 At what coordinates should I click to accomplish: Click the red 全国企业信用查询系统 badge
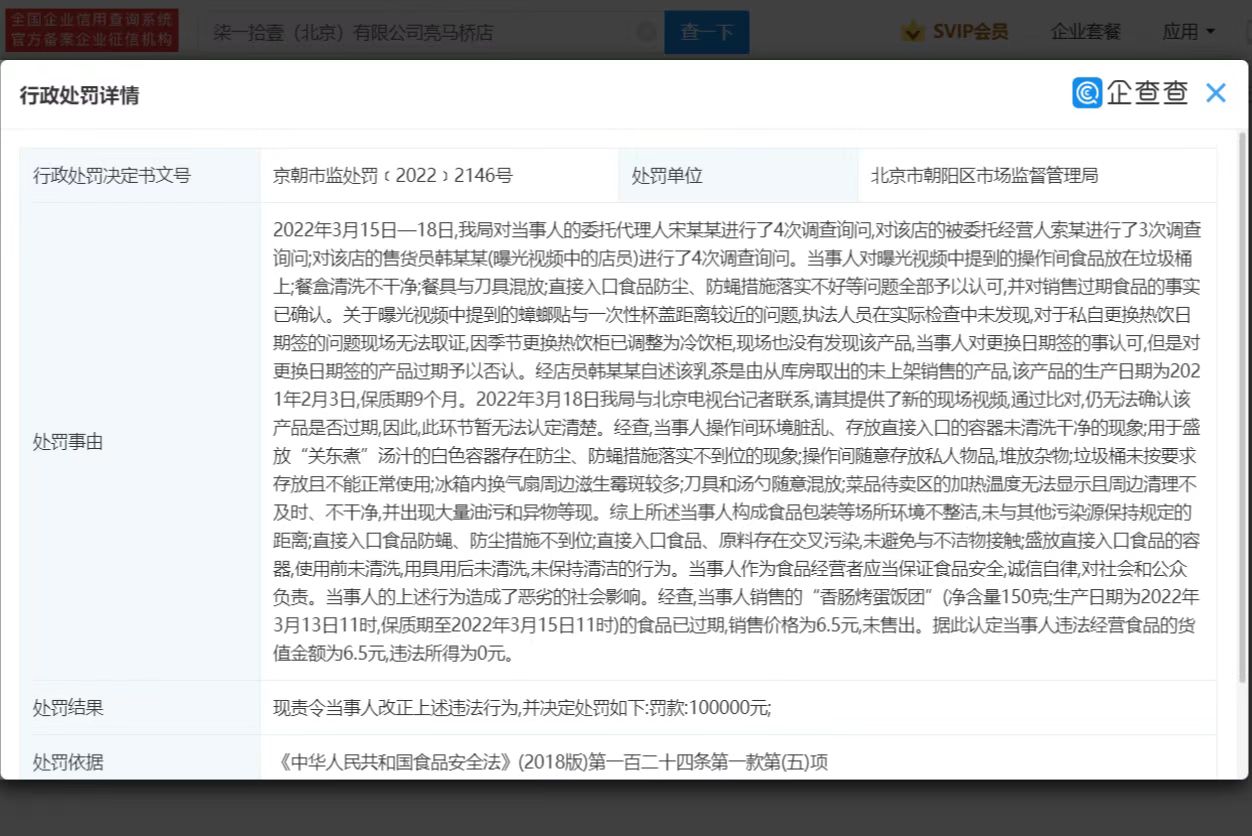tap(92, 31)
